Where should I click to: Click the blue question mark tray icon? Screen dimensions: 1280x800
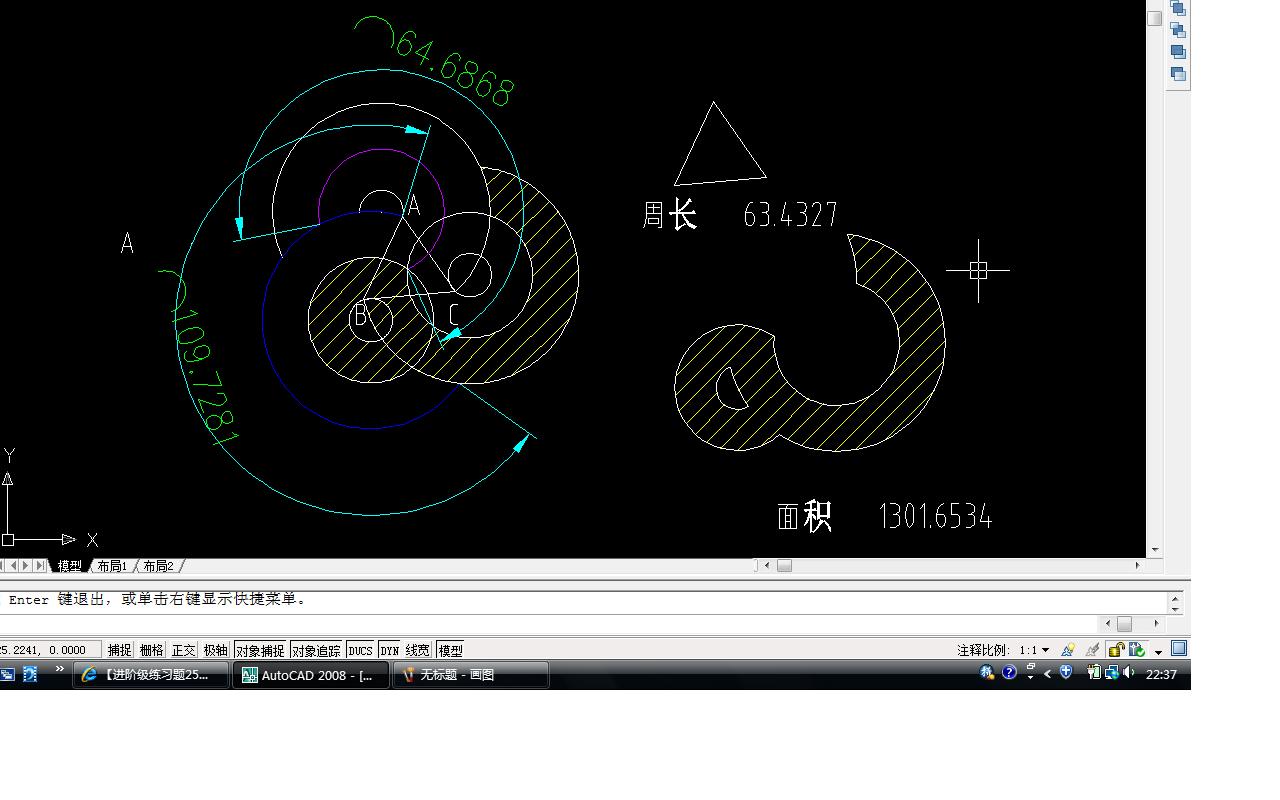pyautogui.click(x=1009, y=672)
